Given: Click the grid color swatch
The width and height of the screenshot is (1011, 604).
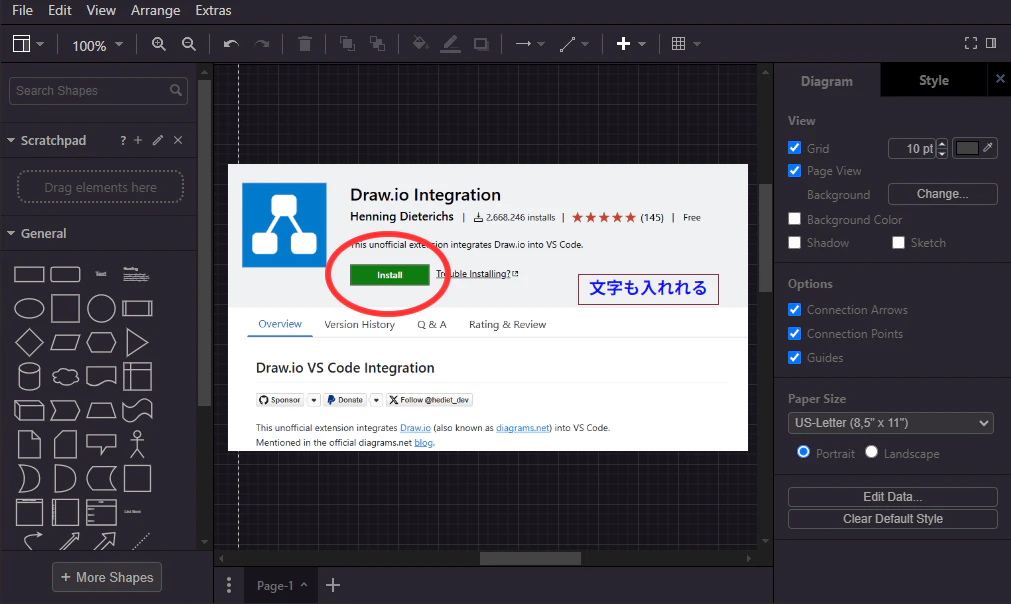Looking at the screenshot, I should click(x=967, y=148).
